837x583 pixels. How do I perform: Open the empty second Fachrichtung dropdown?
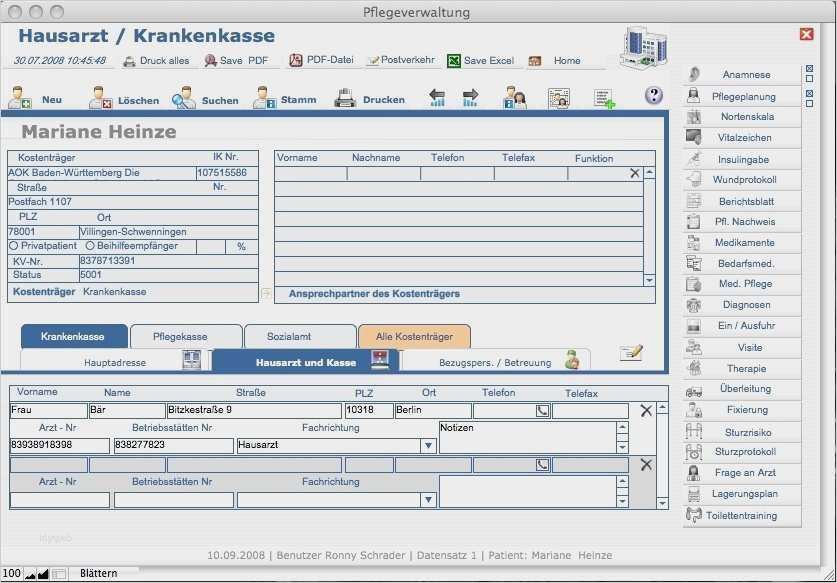click(428, 500)
